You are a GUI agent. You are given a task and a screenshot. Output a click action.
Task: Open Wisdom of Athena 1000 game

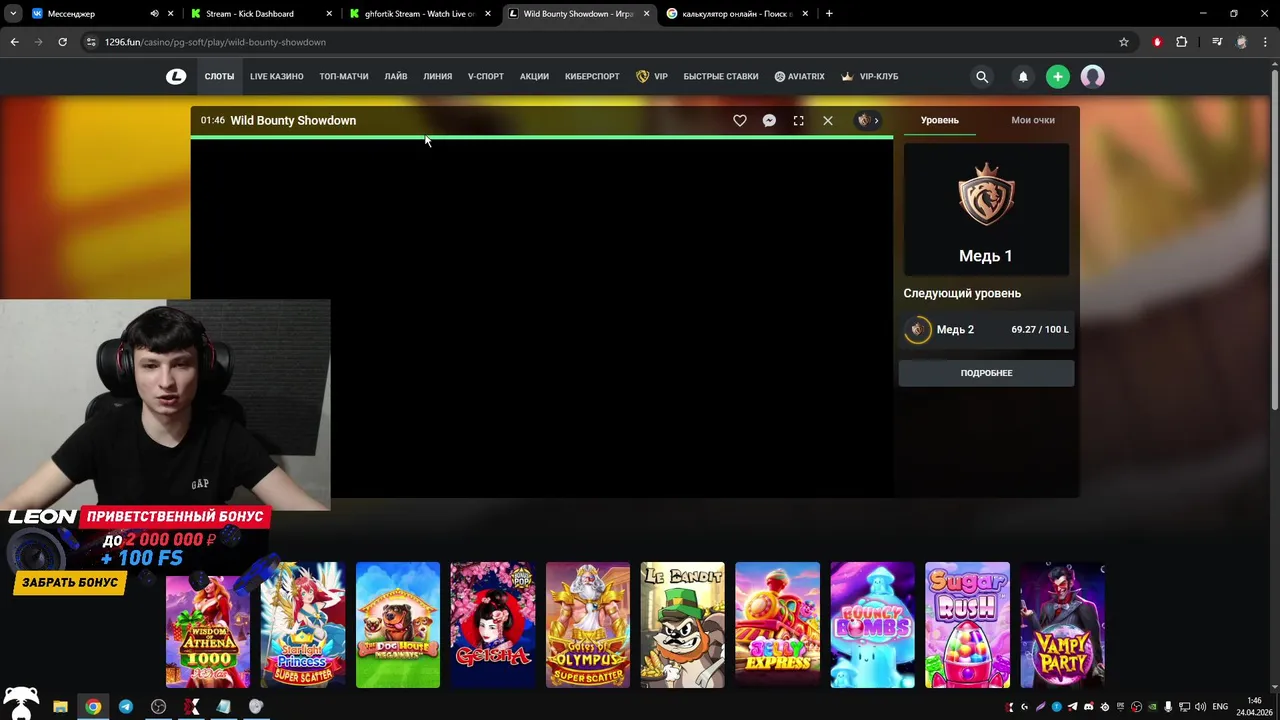tap(208, 625)
